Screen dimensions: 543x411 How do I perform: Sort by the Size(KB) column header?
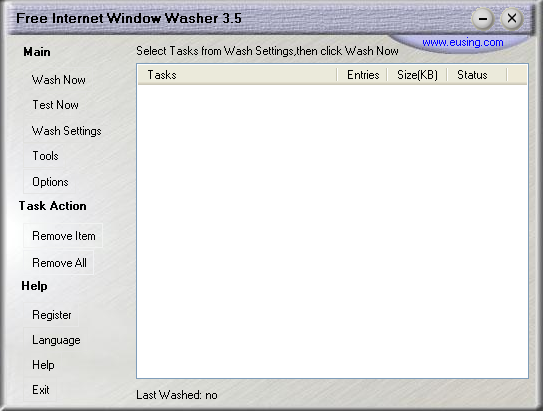point(417,75)
